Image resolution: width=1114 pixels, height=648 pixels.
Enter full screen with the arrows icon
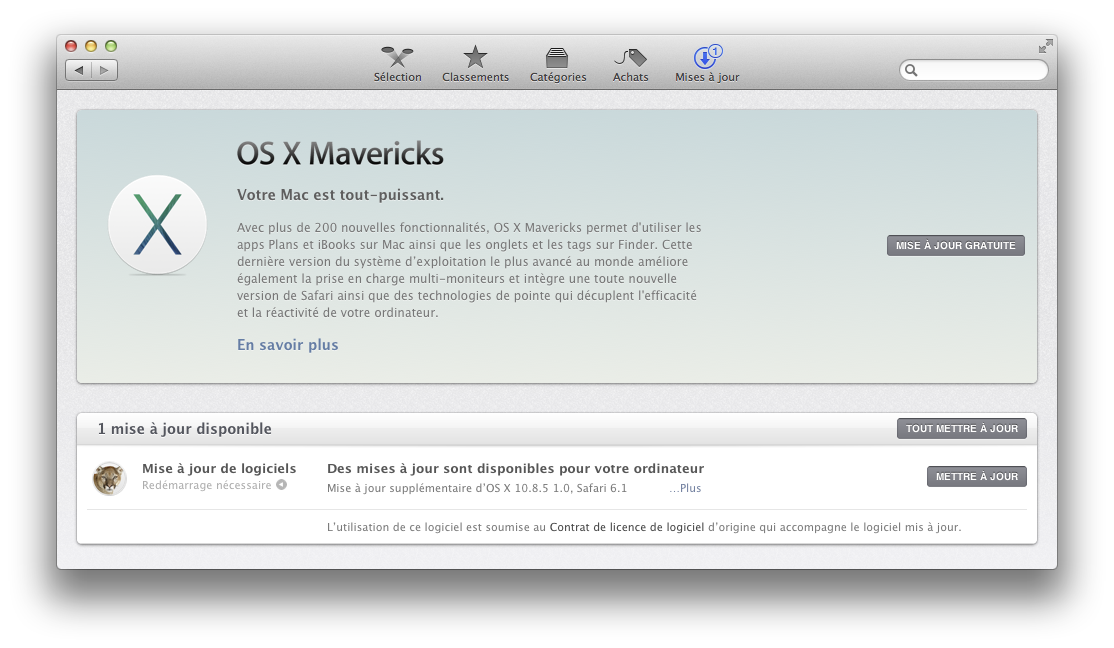[1045, 47]
